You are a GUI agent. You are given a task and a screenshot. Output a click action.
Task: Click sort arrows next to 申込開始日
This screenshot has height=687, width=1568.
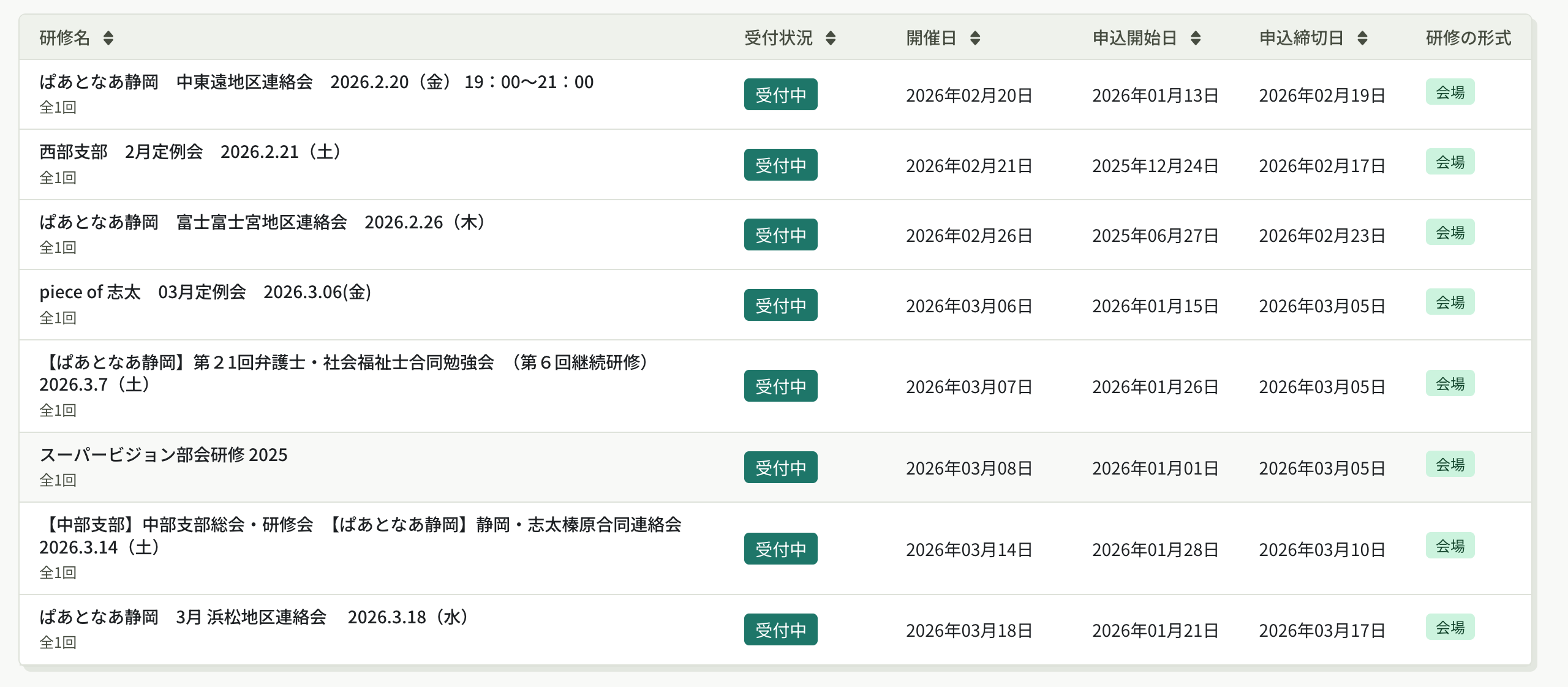(1195, 38)
